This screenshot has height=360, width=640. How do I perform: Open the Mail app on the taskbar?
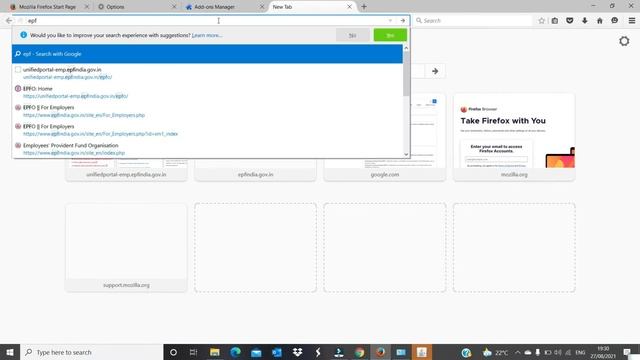tap(256, 352)
